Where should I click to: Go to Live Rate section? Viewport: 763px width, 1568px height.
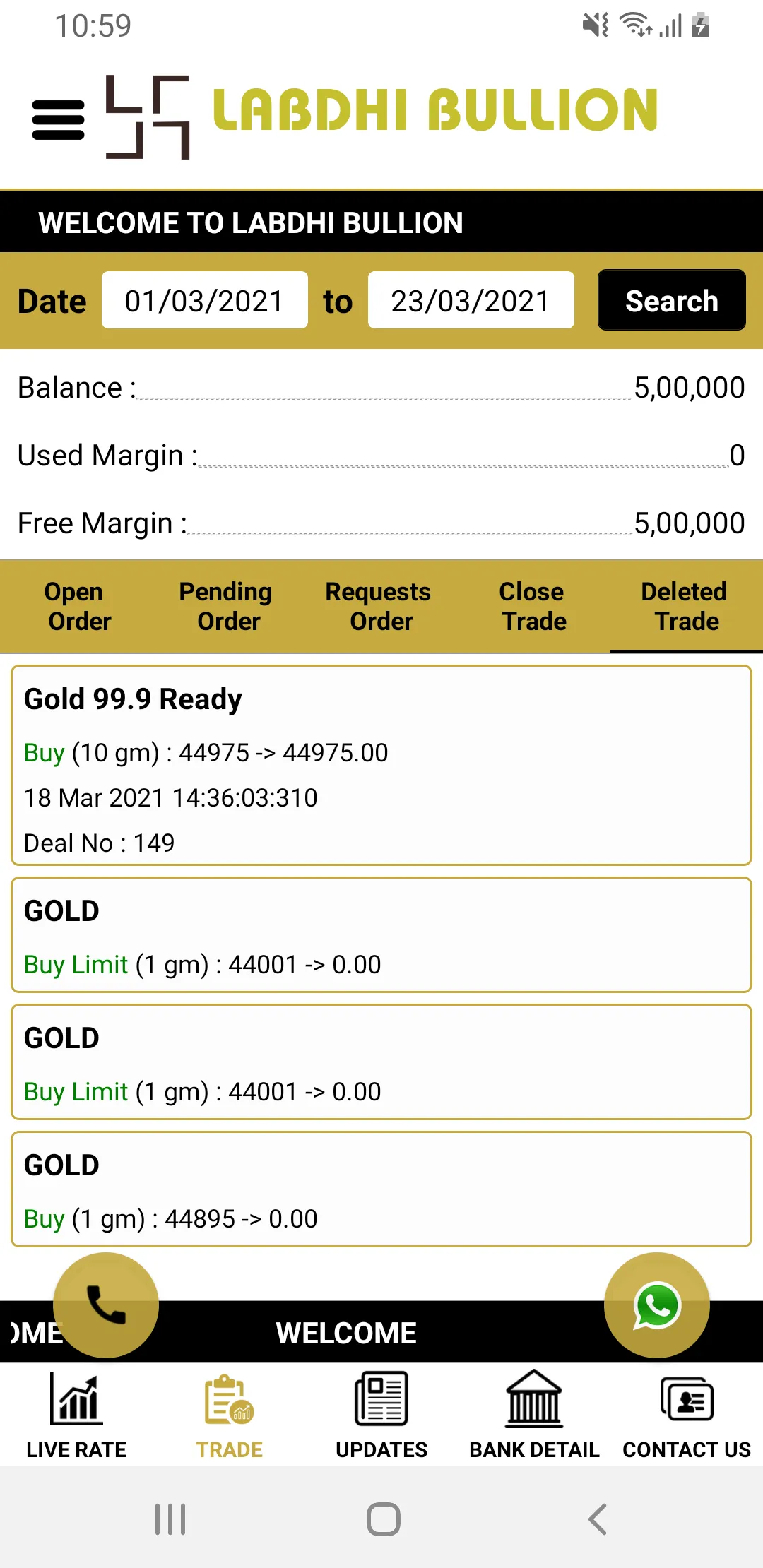pyautogui.click(x=76, y=1415)
